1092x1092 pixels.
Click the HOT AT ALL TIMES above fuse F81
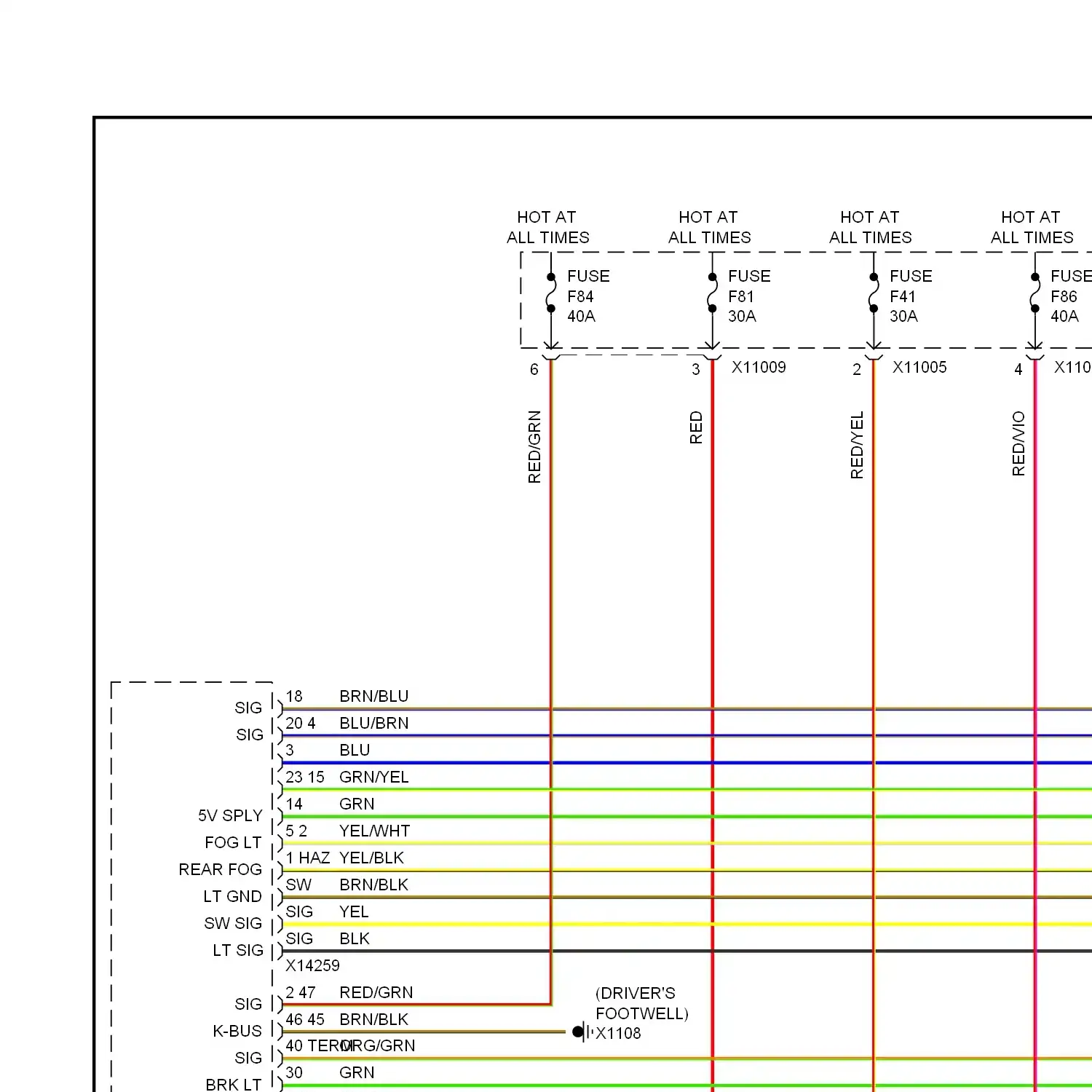point(709,227)
